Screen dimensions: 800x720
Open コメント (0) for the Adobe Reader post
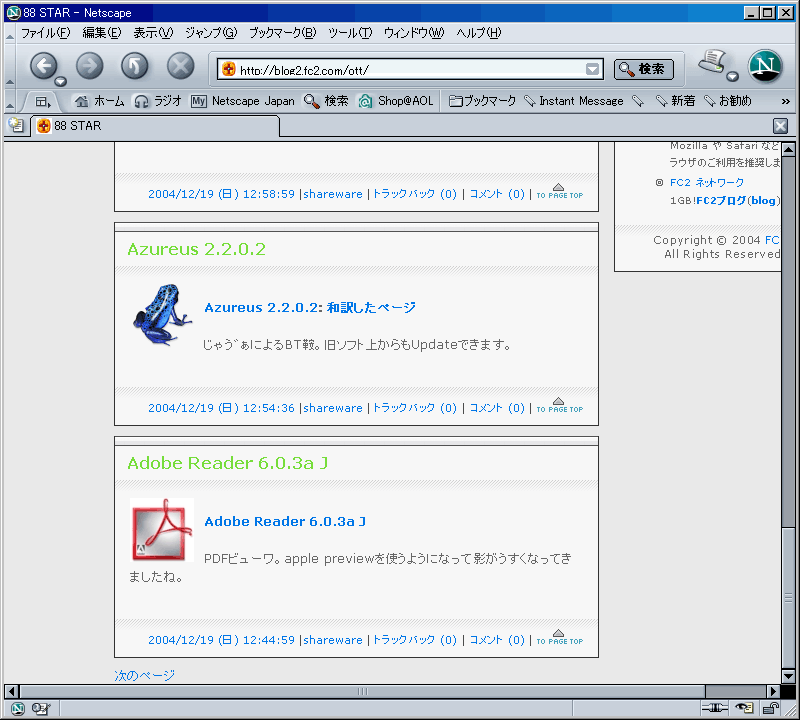tap(497, 640)
